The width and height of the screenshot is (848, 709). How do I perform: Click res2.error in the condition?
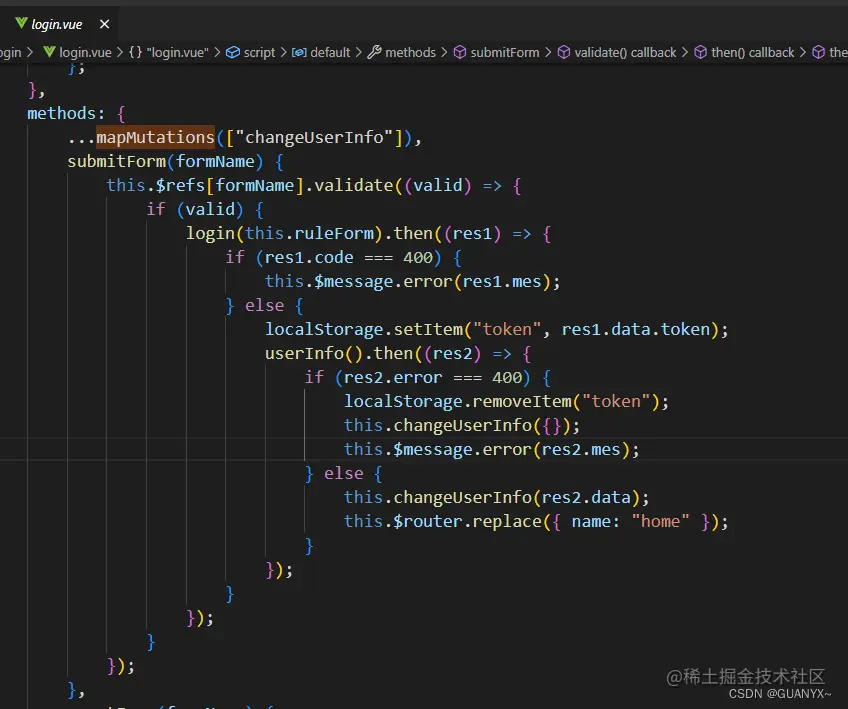coord(393,377)
